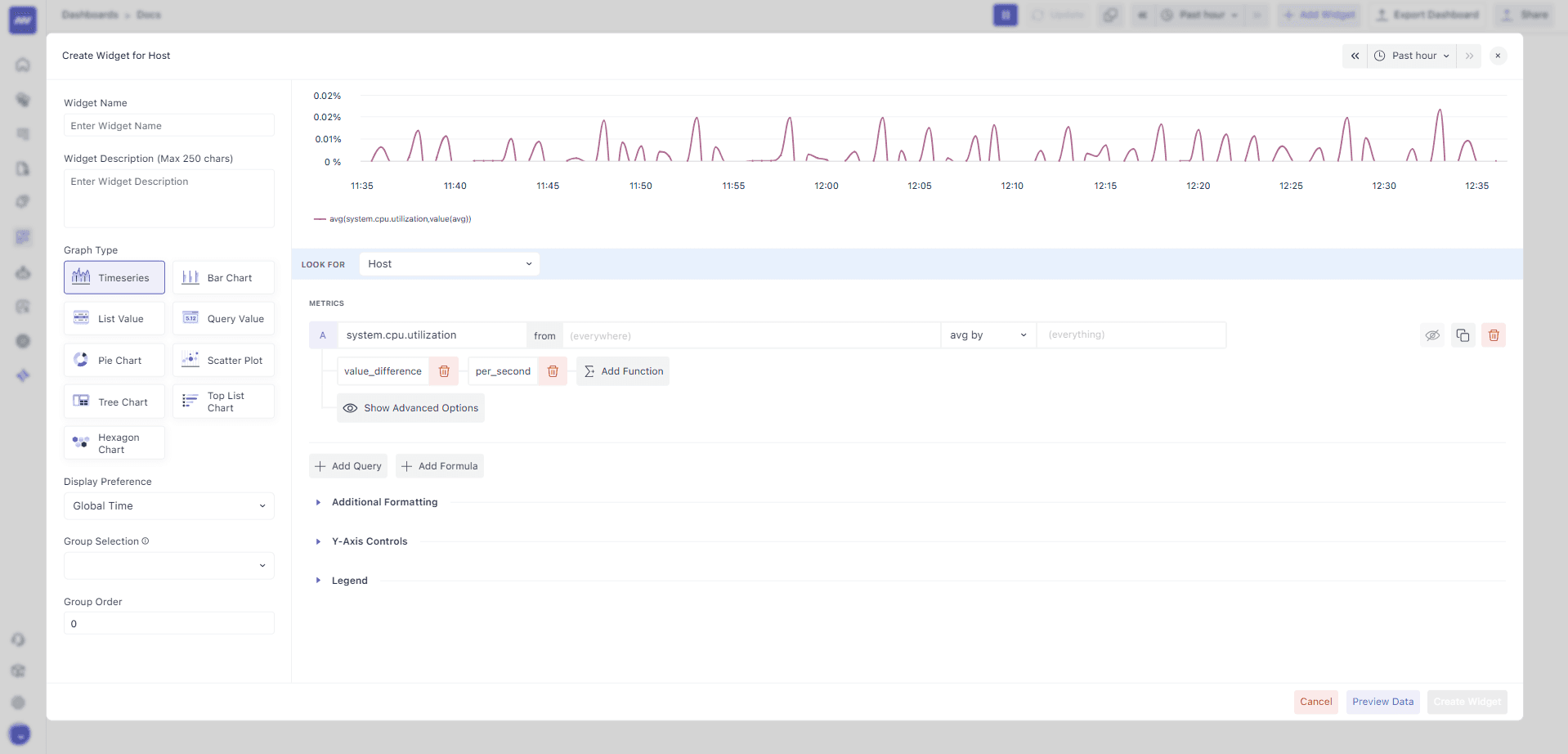Show Advanced Options for query
The height and width of the screenshot is (754, 1568).
coord(410,408)
